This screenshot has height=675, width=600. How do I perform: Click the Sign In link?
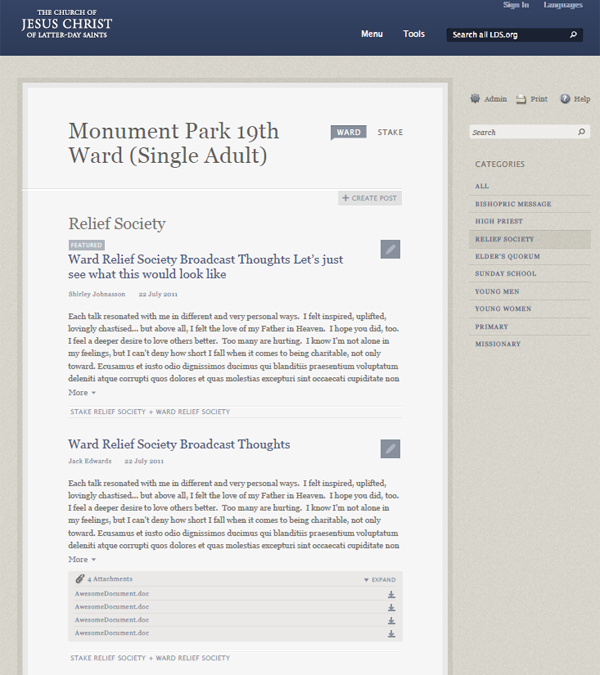(x=516, y=5)
